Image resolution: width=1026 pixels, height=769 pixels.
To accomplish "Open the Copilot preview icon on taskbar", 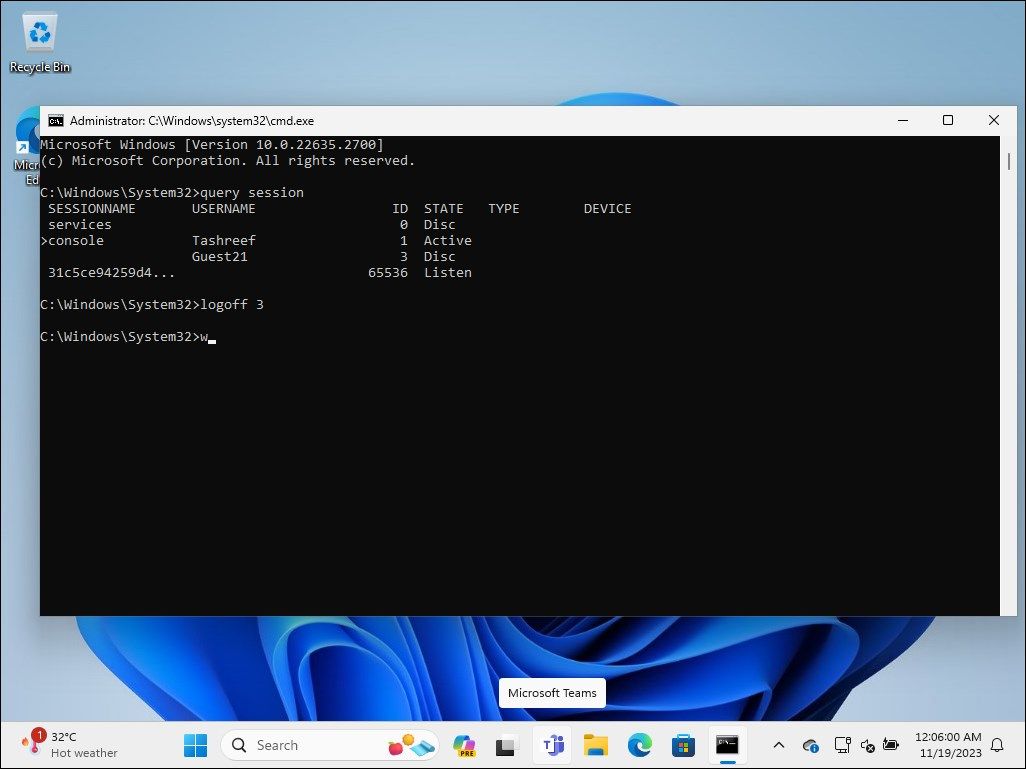I will [x=465, y=745].
